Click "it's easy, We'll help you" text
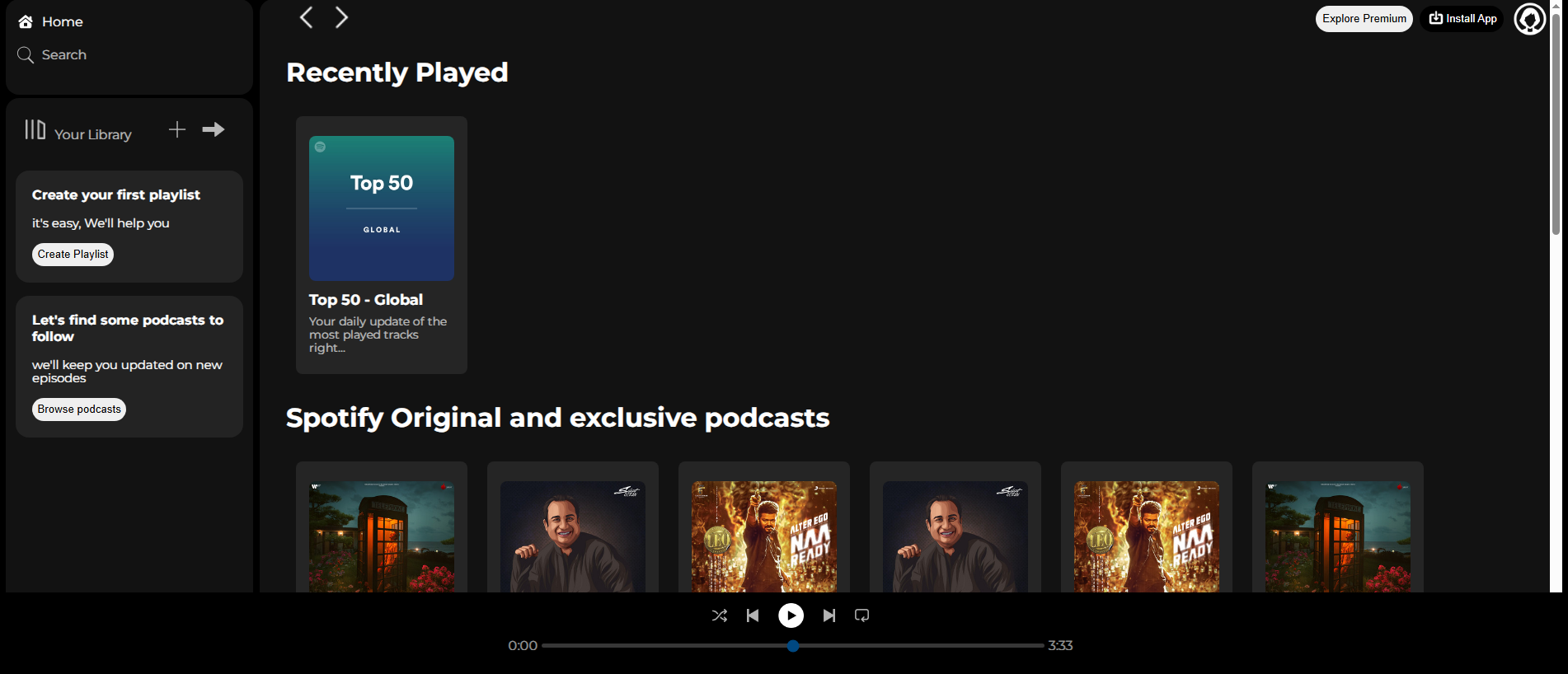This screenshot has height=674, width=1568. pos(101,223)
